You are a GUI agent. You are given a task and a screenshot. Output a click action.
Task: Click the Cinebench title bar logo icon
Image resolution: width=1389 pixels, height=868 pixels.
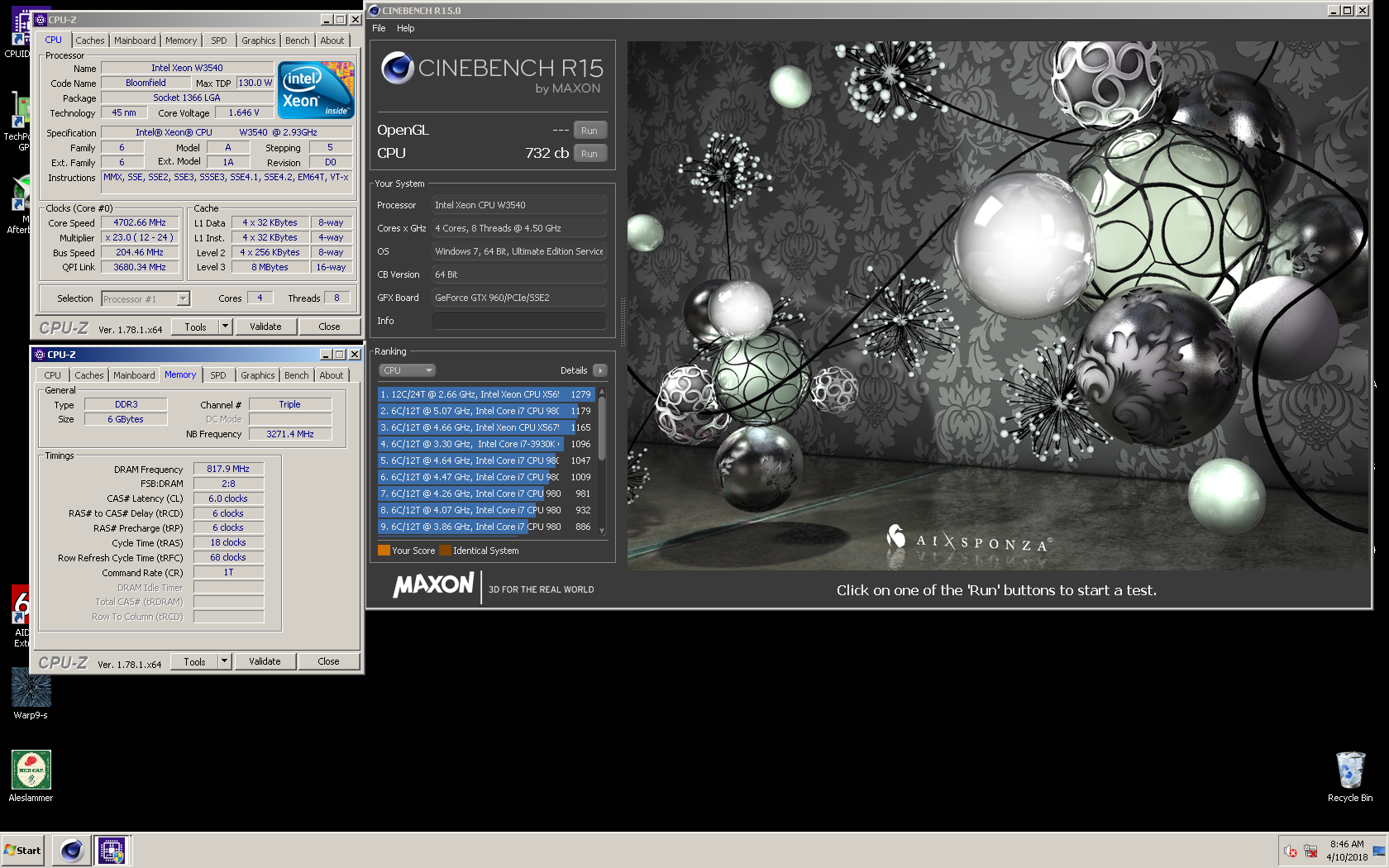375,11
